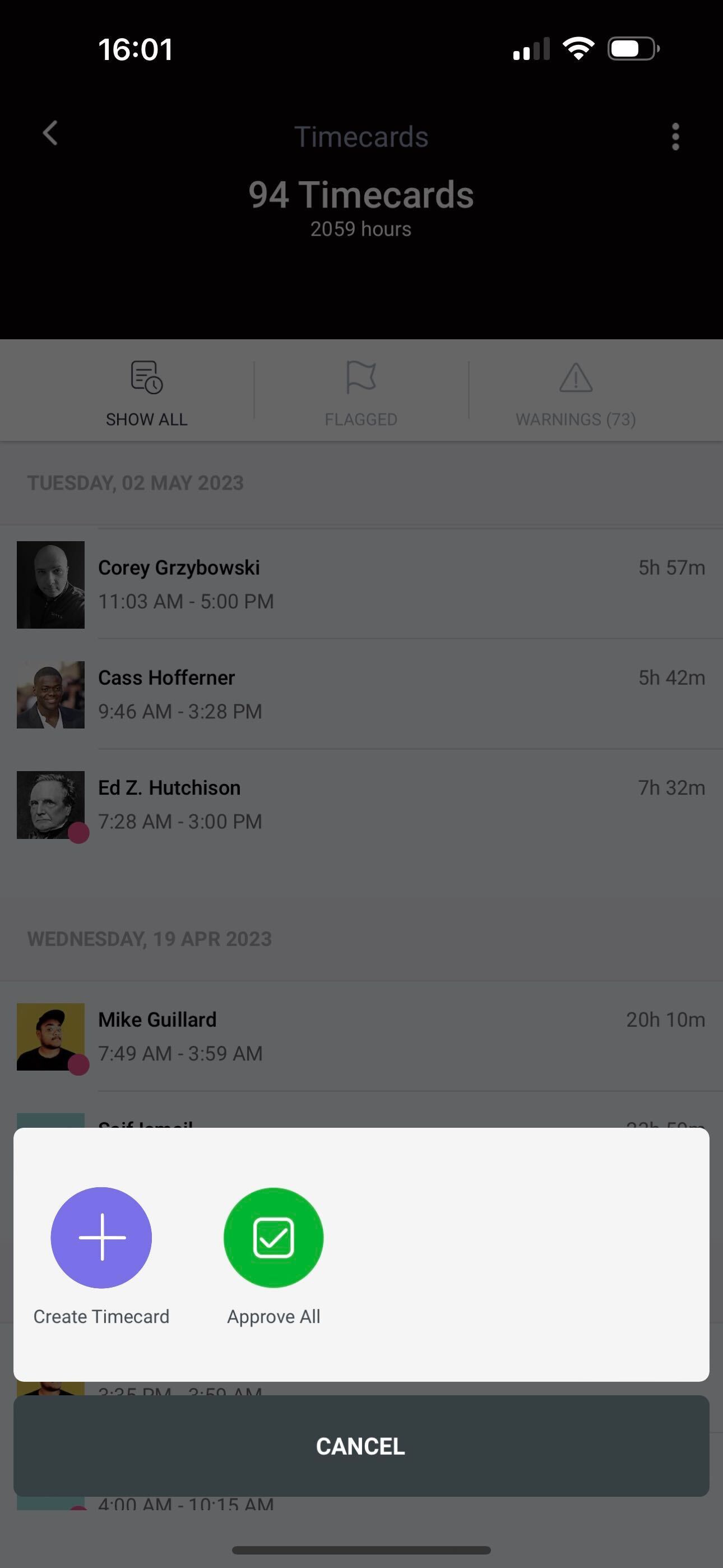723x1568 pixels.
Task: Open Ed Z. Hutchison's profile thumbnail
Action: (x=50, y=805)
